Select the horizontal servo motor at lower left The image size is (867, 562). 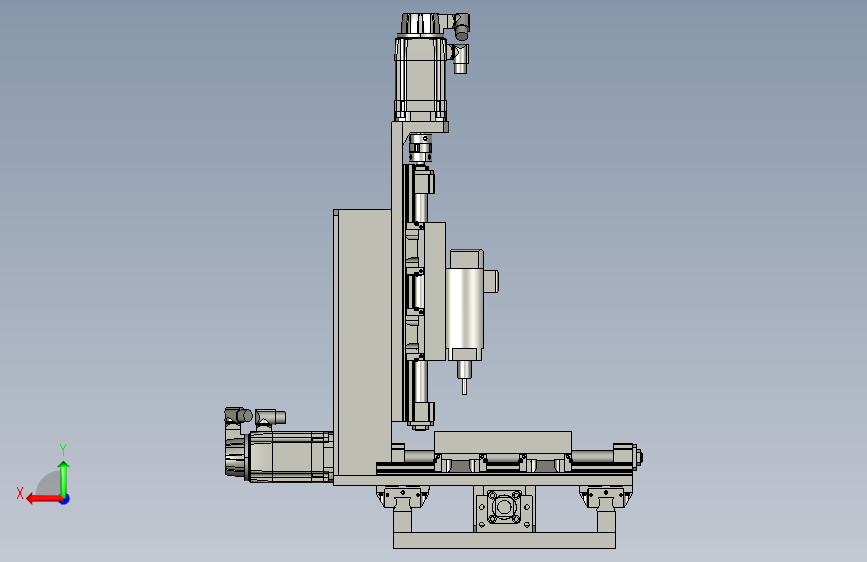click(279, 455)
